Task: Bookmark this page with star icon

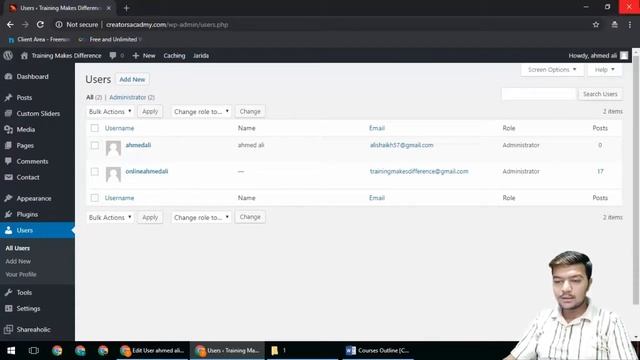Action: [596, 24]
